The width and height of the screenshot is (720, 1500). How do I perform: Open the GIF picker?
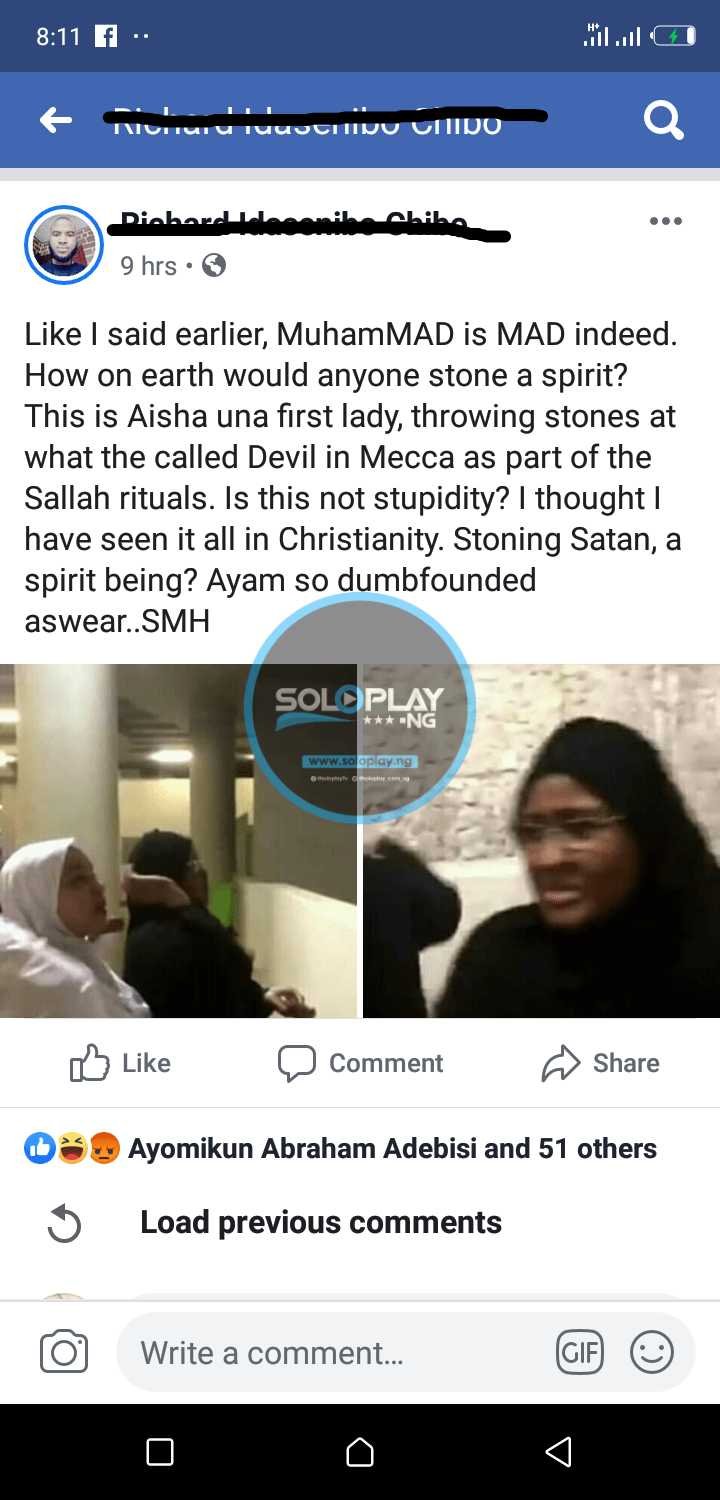pos(580,1354)
